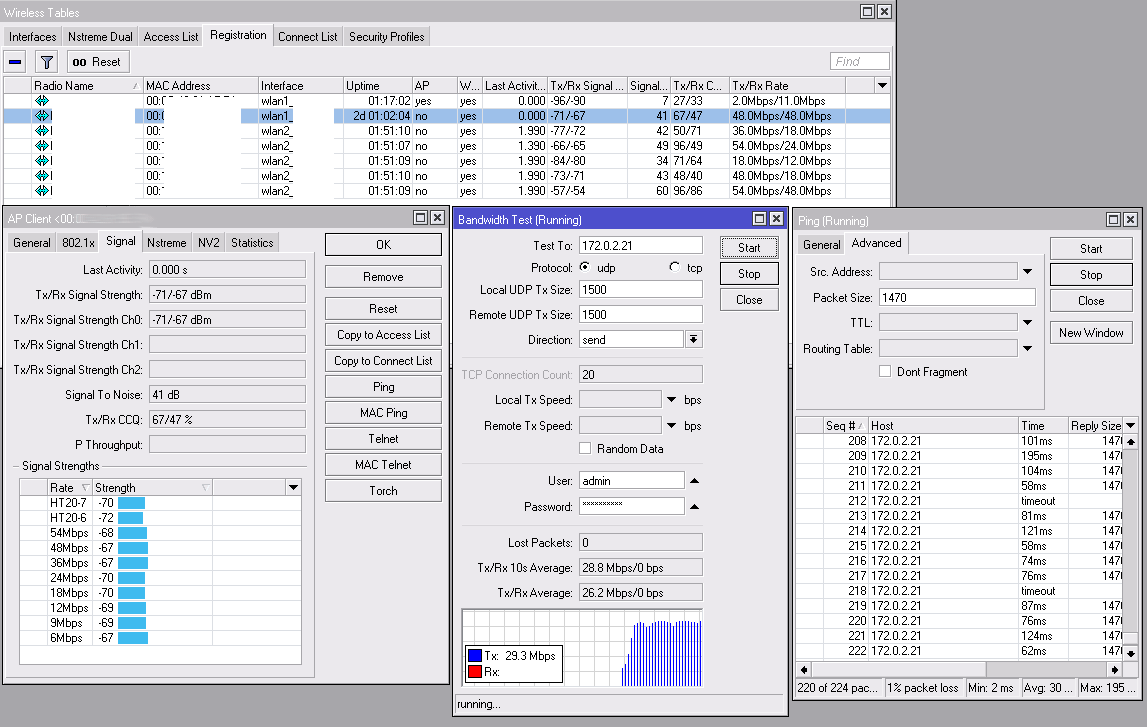Viewport: 1147px width, 727px height.
Task: Switch to the Security Profiles tab
Action: tap(386, 37)
